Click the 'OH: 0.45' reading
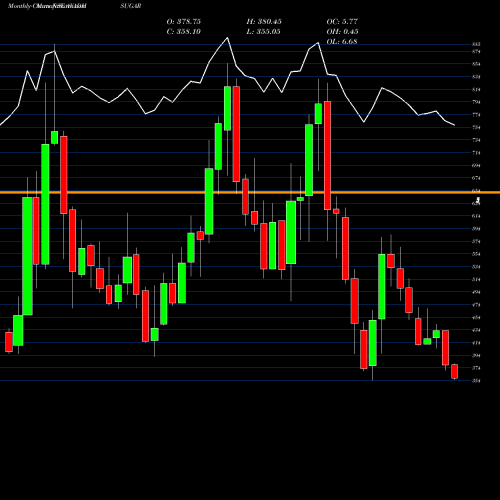Viewport: 500px width, 500px height. 342,32
